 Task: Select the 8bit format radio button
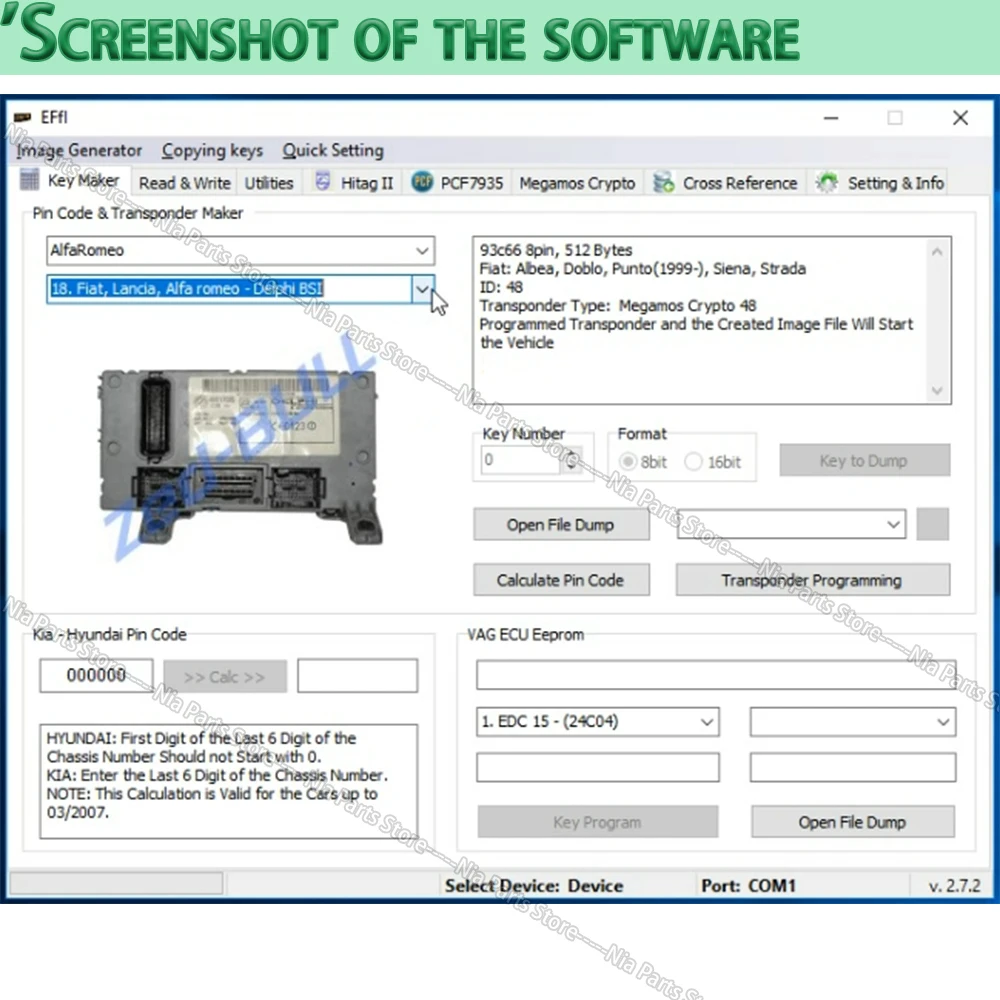(x=628, y=461)
